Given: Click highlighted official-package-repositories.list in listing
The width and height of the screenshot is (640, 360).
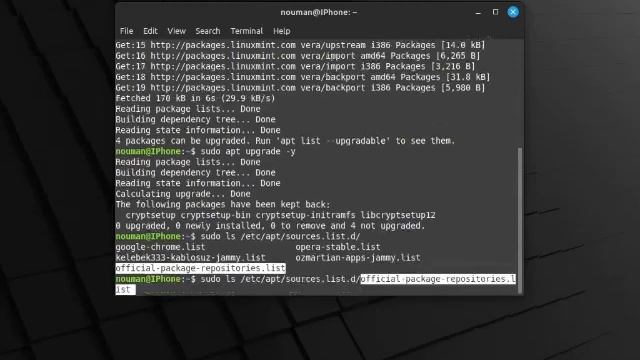Looking at the screenshot, I should point(200,268).
